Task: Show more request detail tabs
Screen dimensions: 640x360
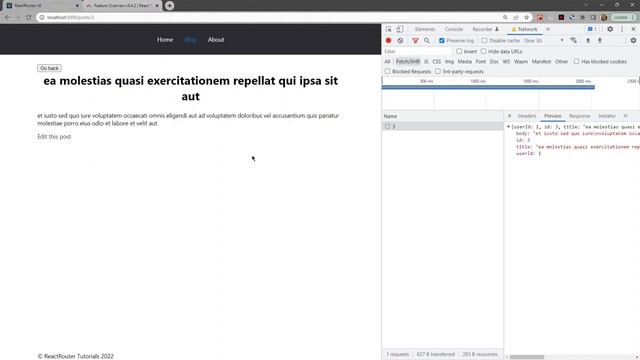Action: (626, 116)
